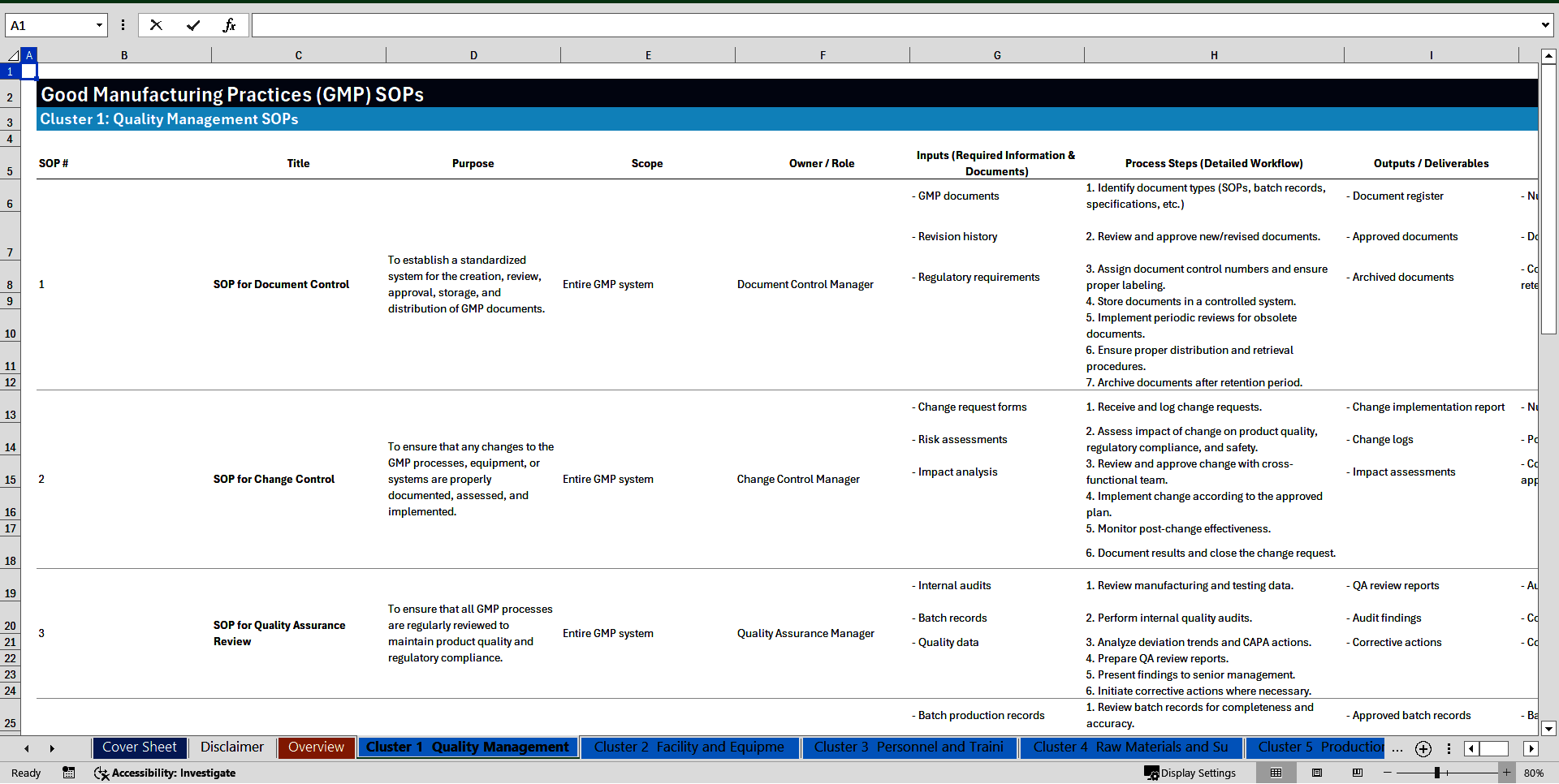Image resolution: width=1559 pixels, height=784 pixels.
Task: Click the New Sheet (+) icon
Action: coord(1423,748)
